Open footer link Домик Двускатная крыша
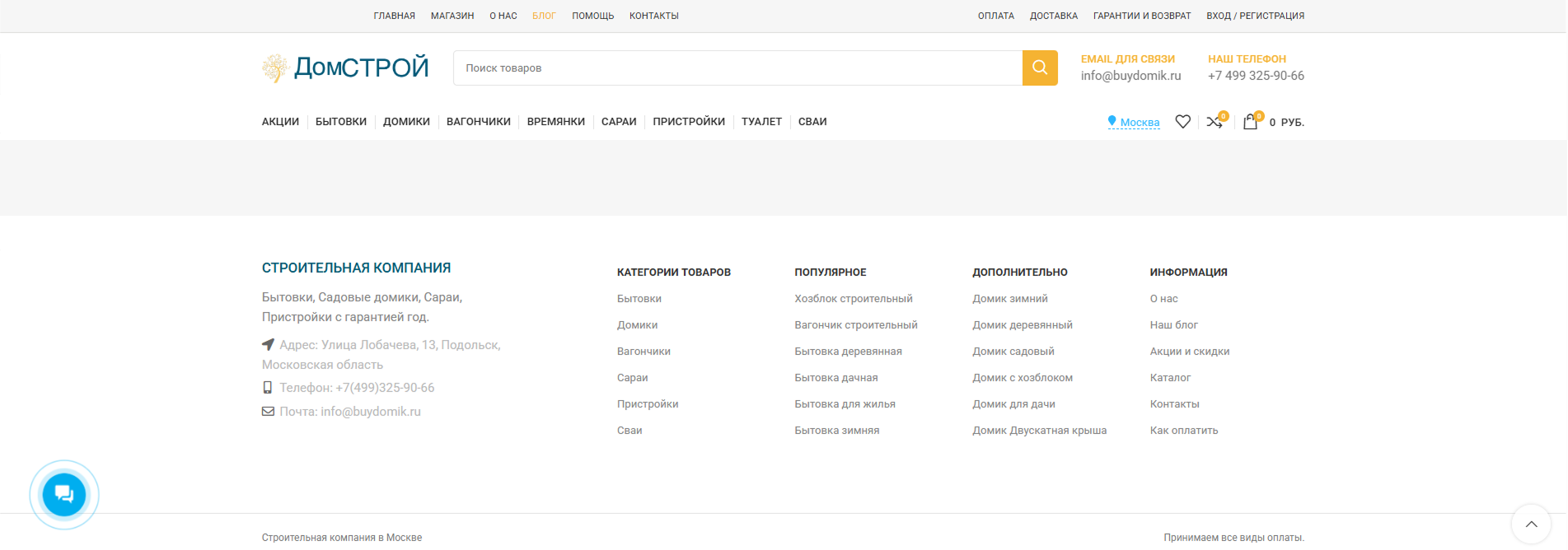The width and height of the screenshot is (1568, 550). [x=1039, y=431]
